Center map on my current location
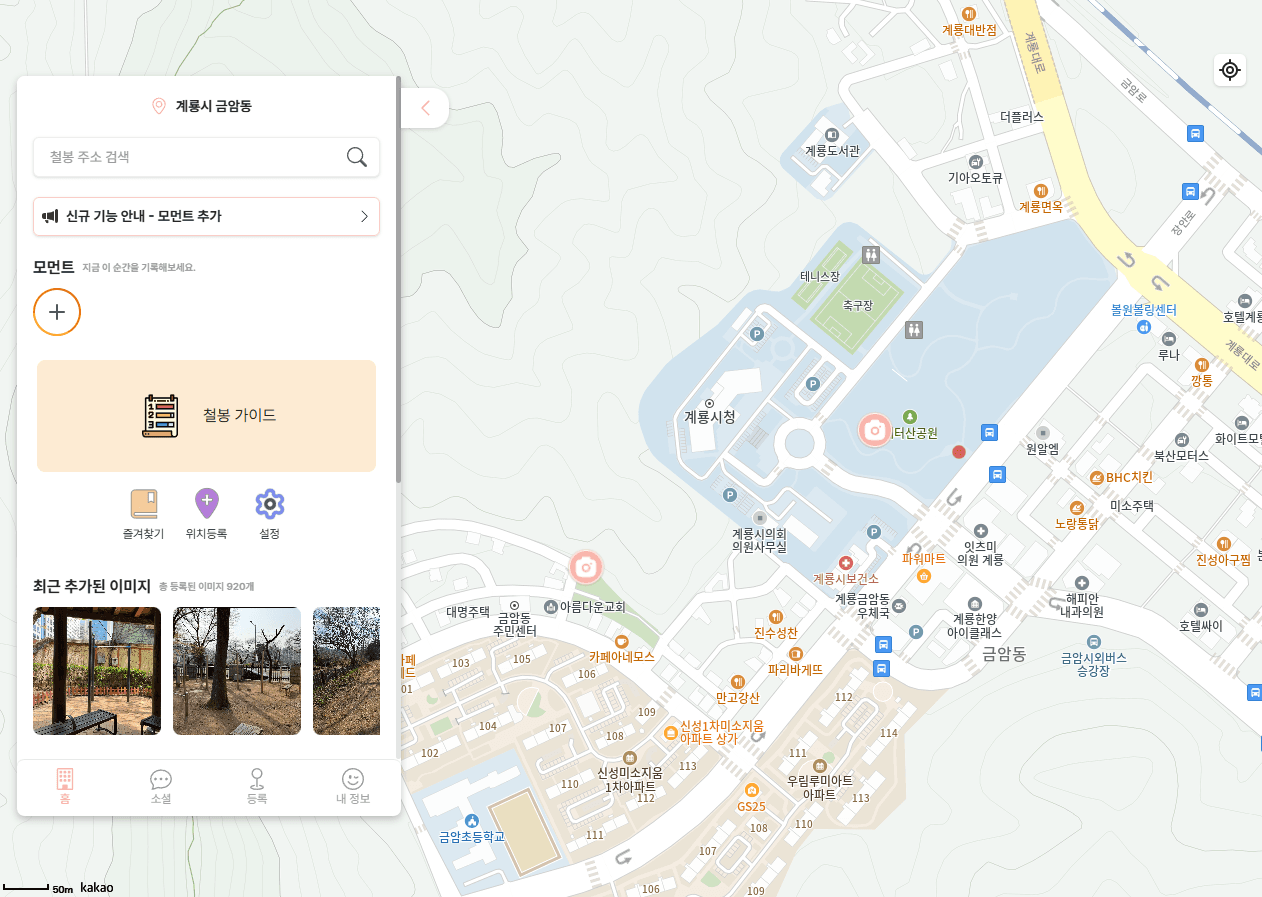This screenshot has height=897, width=1262. (1230, 70)
